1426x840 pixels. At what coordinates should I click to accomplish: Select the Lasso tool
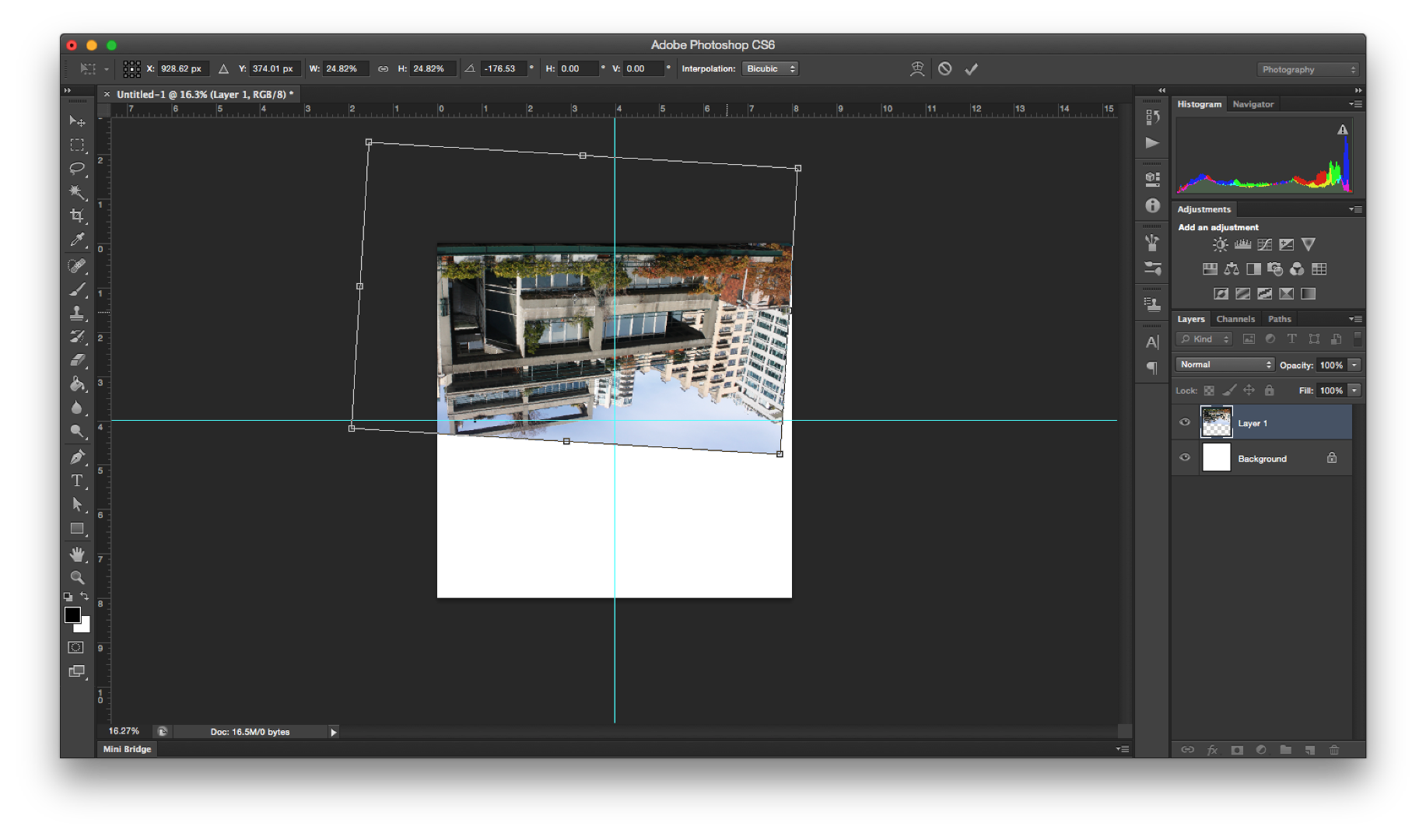click(x=77, y=168)
